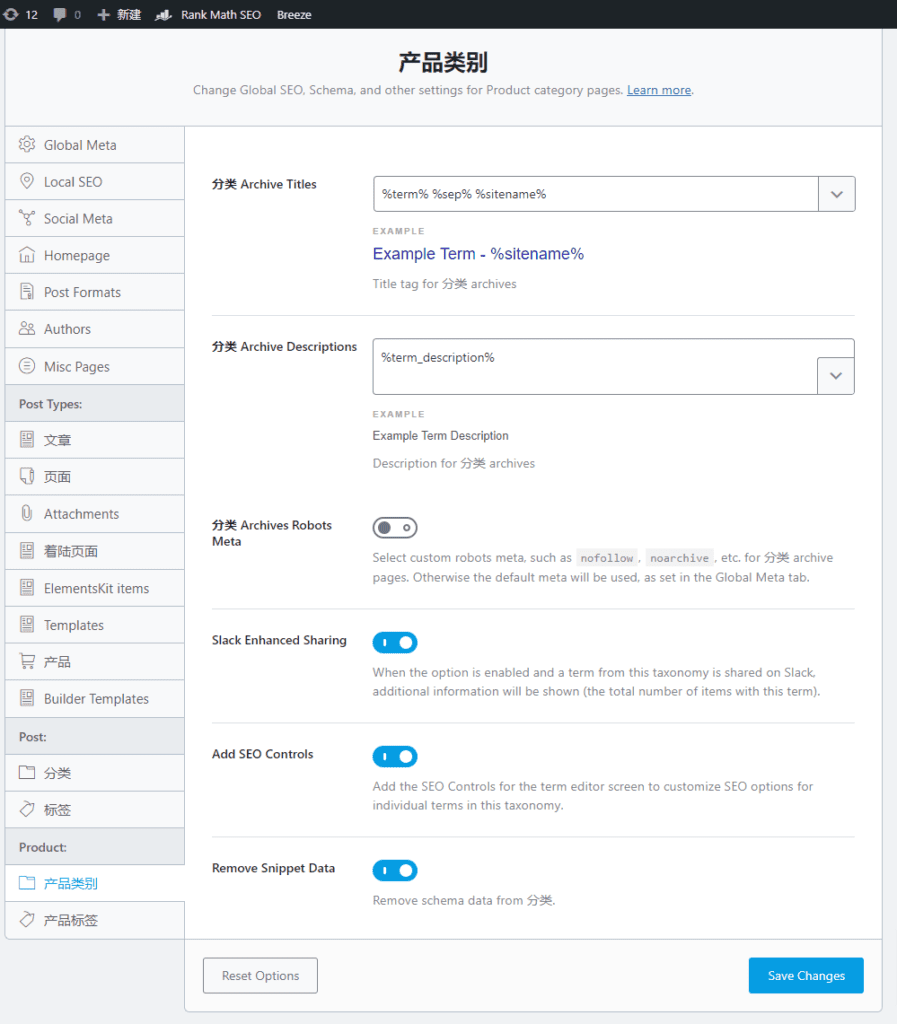
Task: Click the 产品标签 tag icon
Action: 27,920
